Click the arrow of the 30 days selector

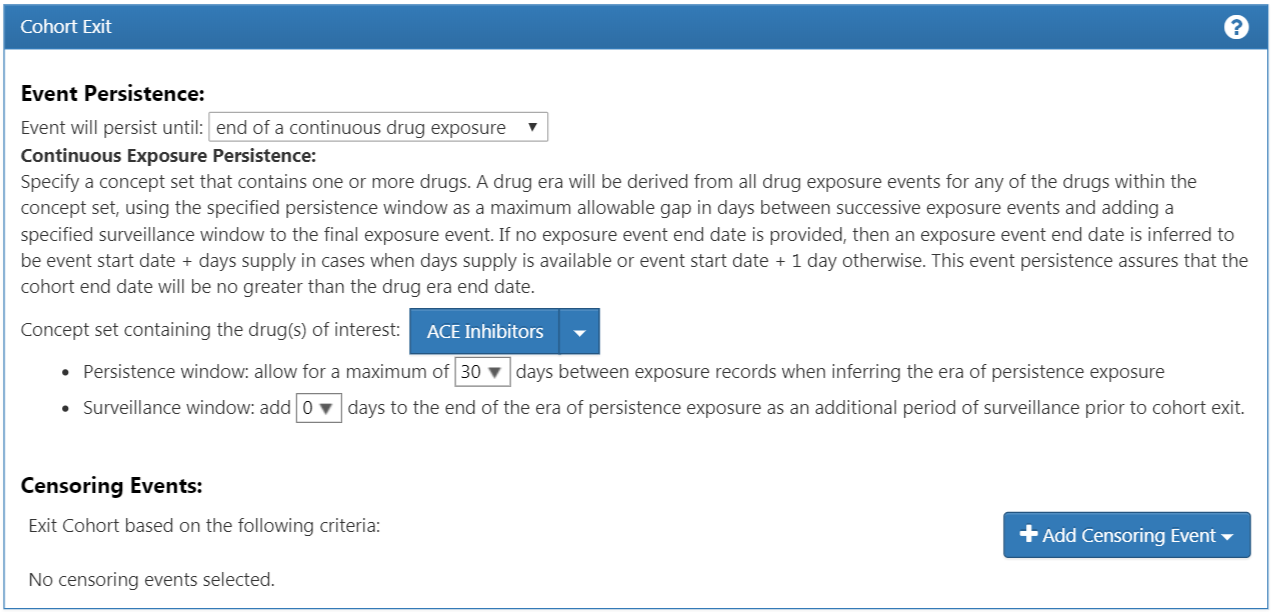[494, 373]
